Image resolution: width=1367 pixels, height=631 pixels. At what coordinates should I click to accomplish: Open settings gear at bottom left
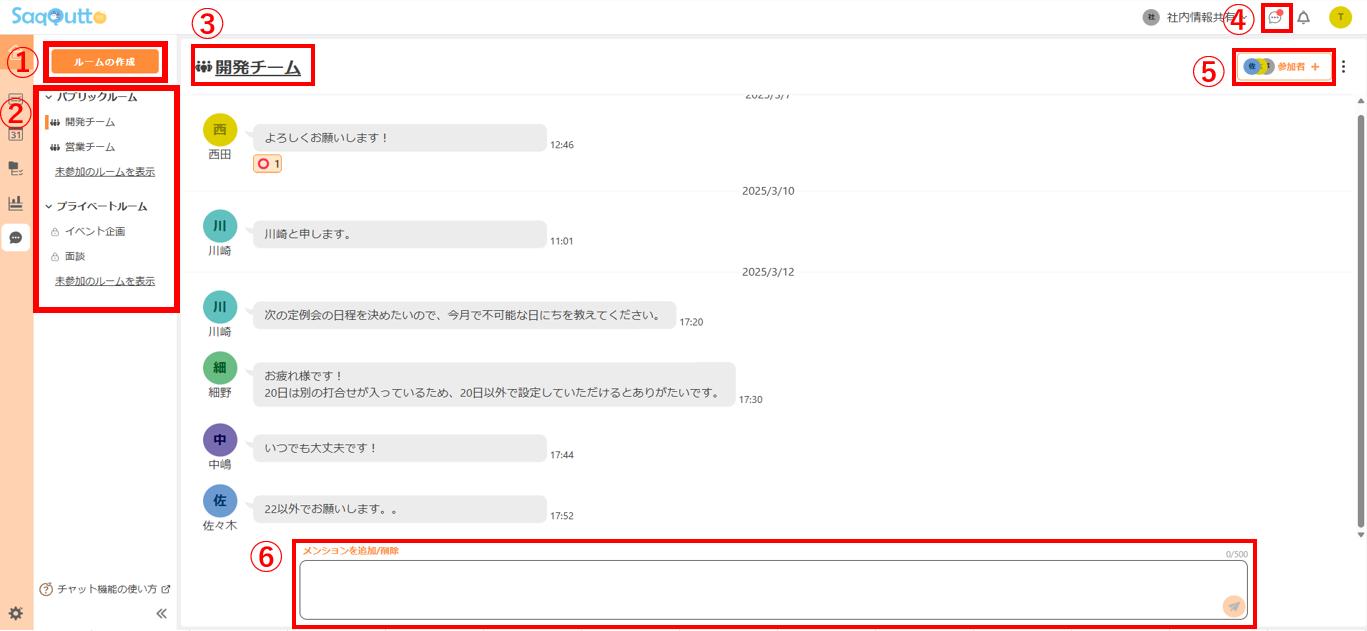click(16, 613)
